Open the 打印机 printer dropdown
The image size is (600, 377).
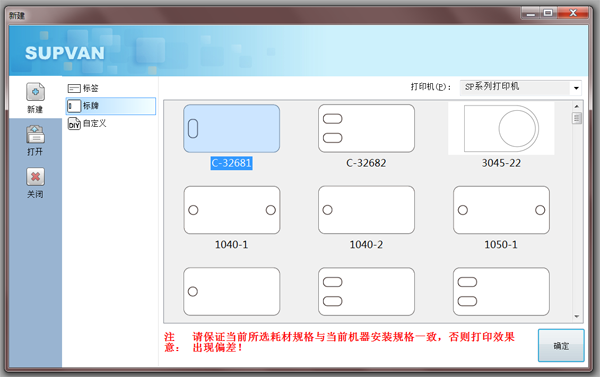click(520, 88)
